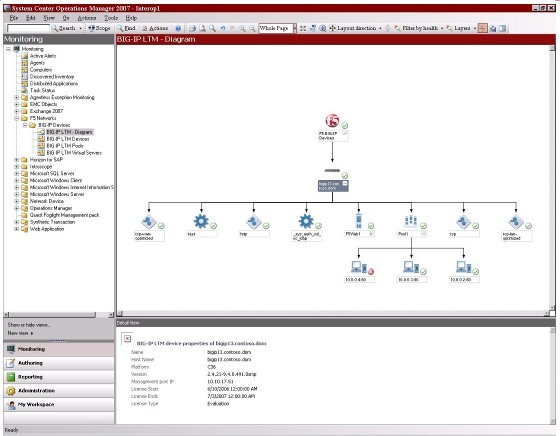Click the F5 BIG-IP Devices logo node
Image resolution: width=560 pixels, height=436 pixels.
(x=332, y=121)
